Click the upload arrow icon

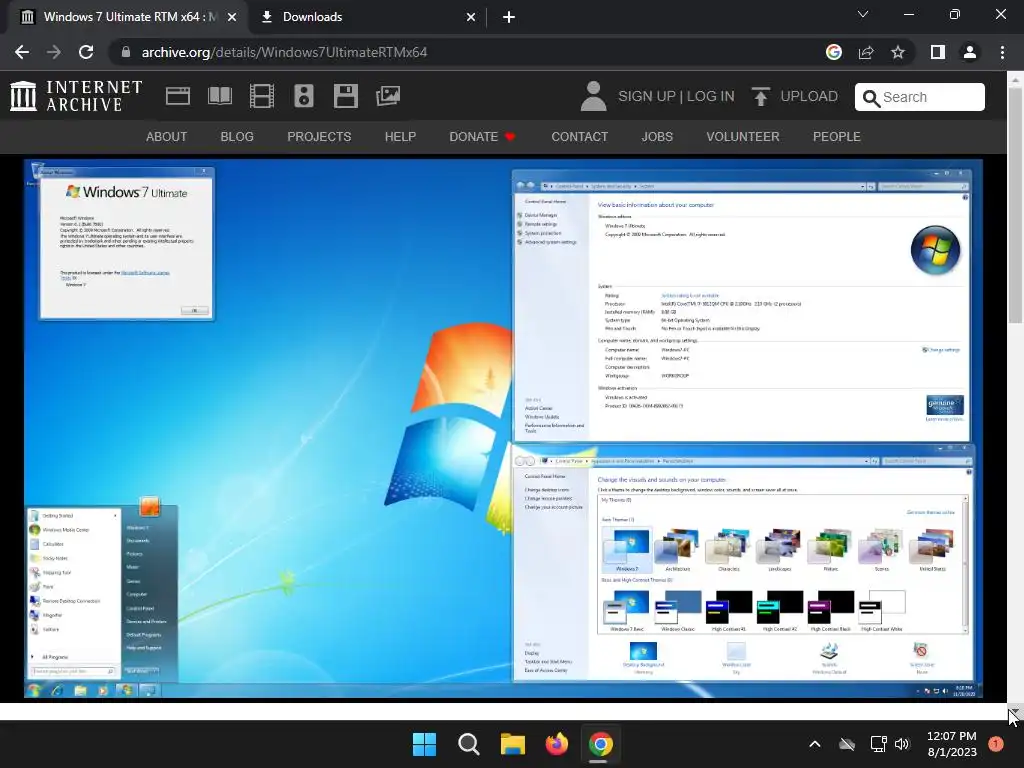click(x=760, y=96)
